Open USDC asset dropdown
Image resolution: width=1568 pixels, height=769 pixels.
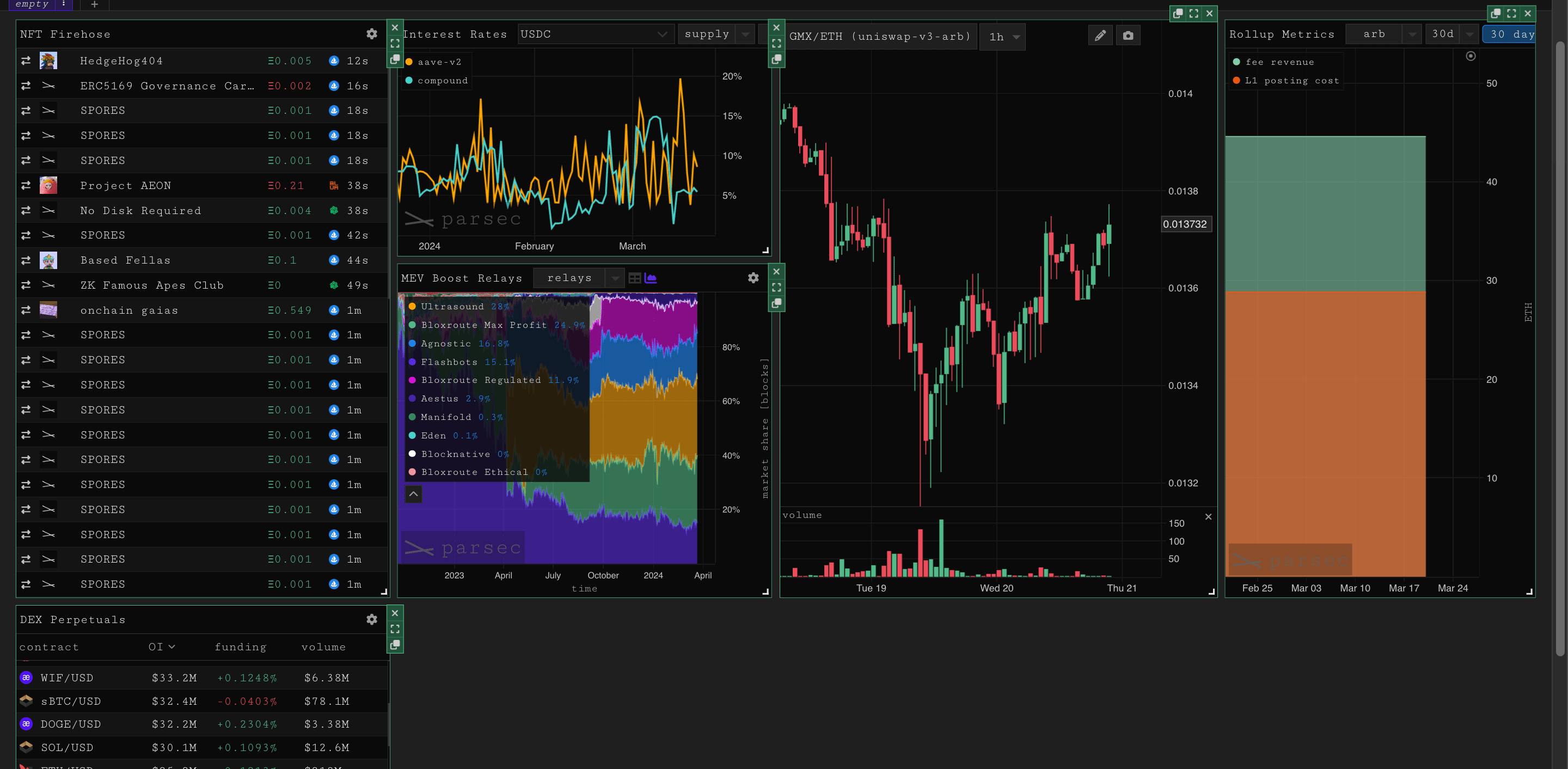pyautogui.click(x=594, y=34)
